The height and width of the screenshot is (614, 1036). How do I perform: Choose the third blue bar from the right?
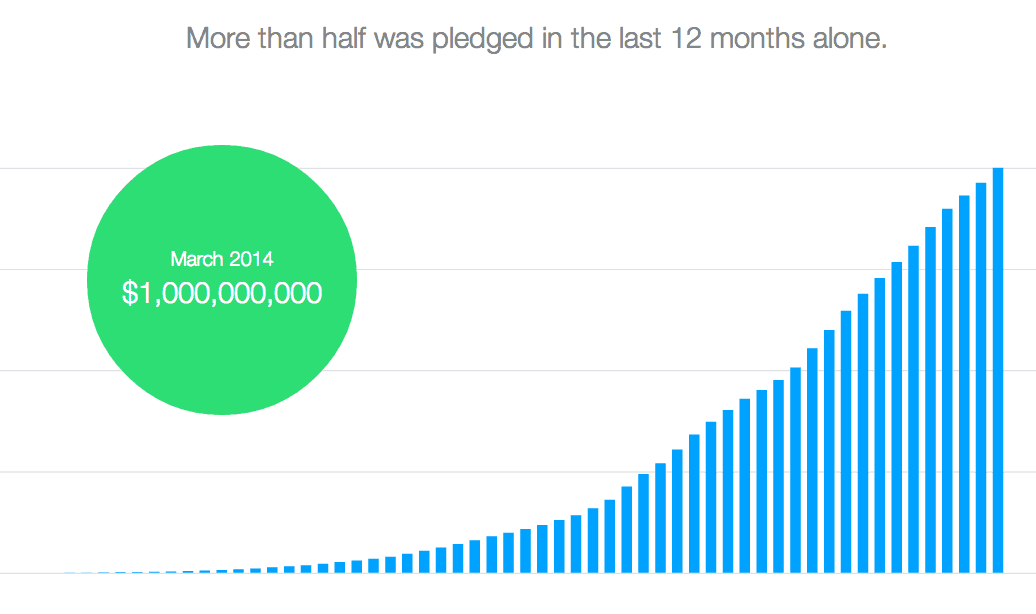click(964, 384)
